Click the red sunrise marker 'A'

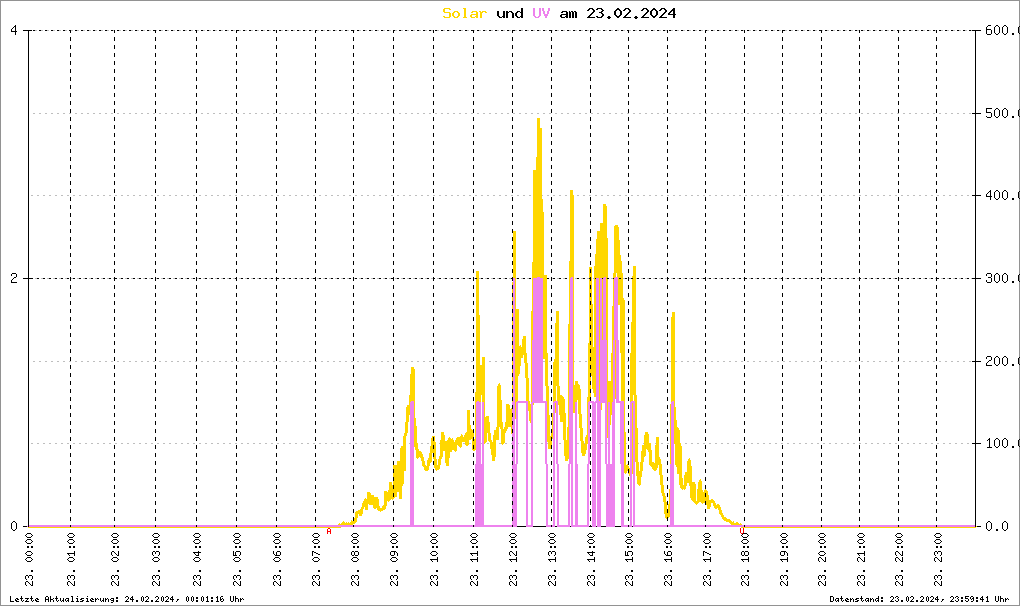click(329, 531)
